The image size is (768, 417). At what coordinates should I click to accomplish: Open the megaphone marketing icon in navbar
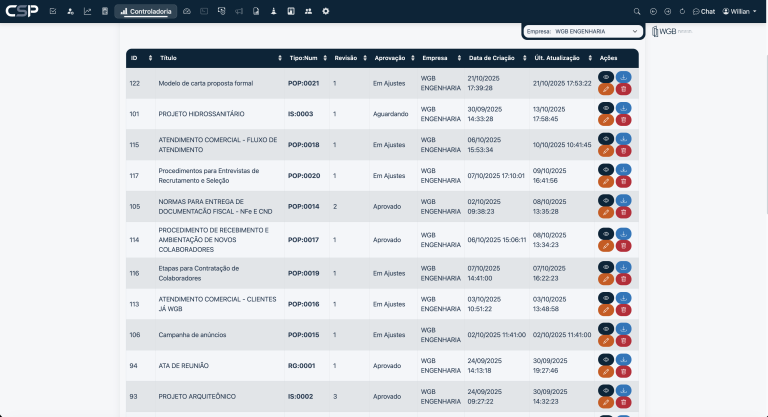click(239, 11)
